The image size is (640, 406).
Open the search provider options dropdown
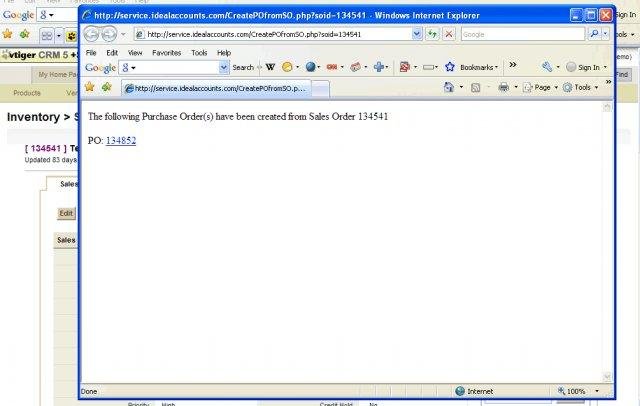point(606,34)
